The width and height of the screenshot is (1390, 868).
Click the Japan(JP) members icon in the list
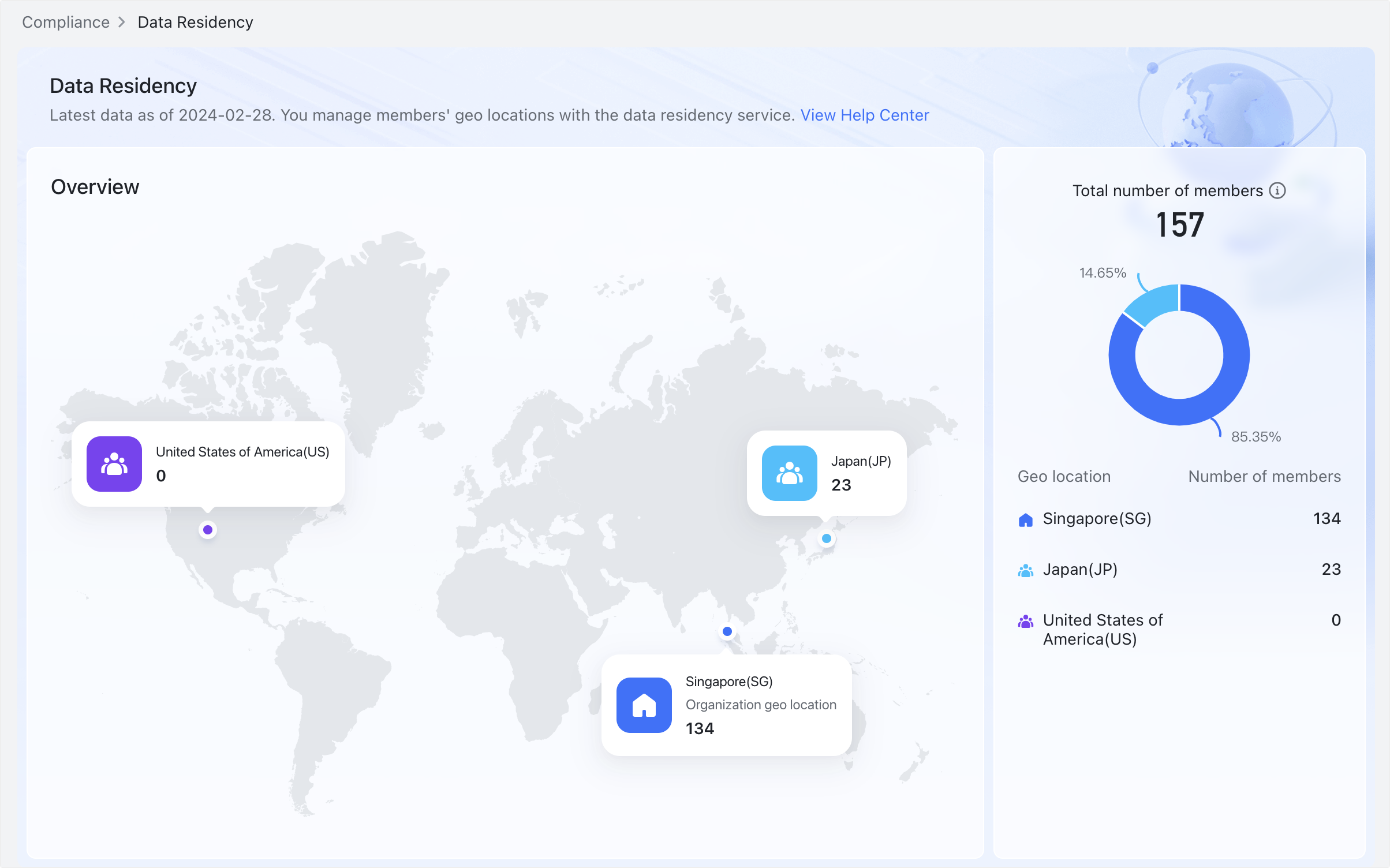tap(1025, 570)
